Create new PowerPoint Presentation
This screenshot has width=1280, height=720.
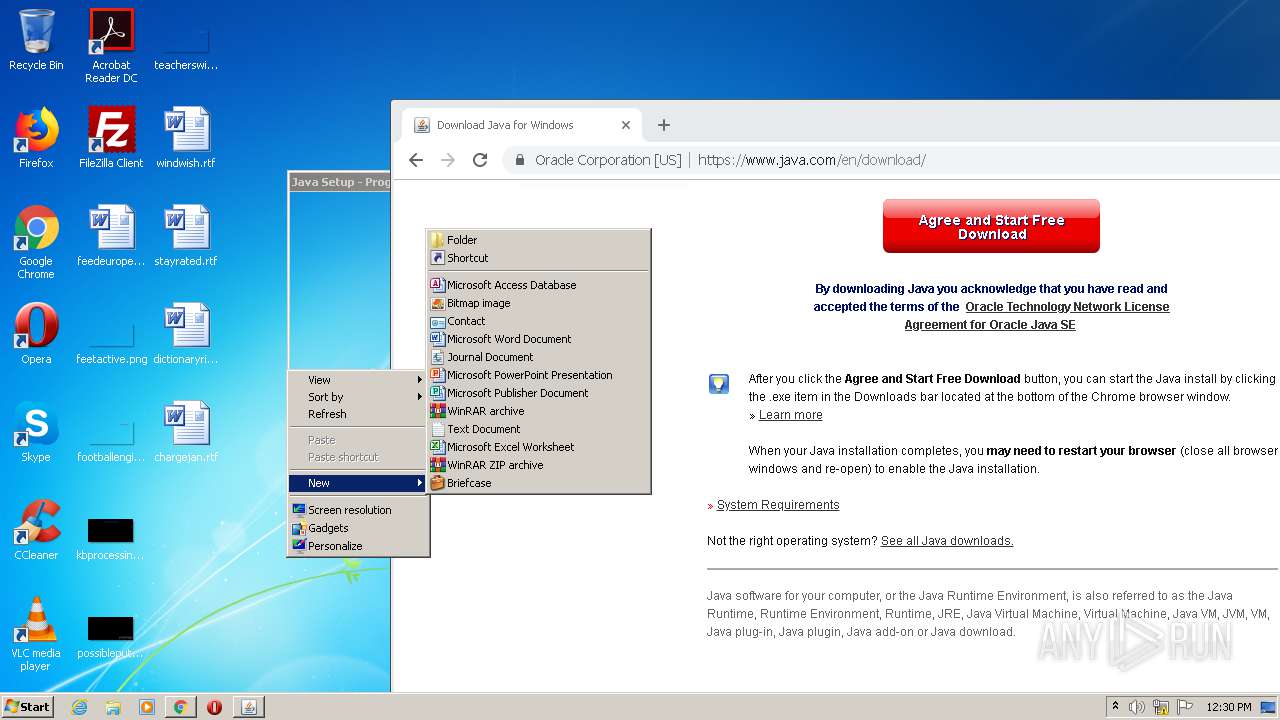click(539, 375)
